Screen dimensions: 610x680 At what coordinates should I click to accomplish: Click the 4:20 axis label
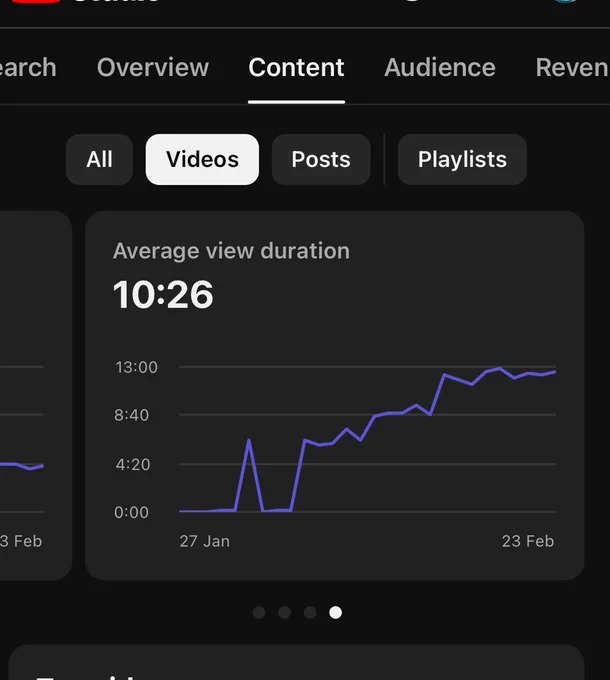[x=133, y=464]
